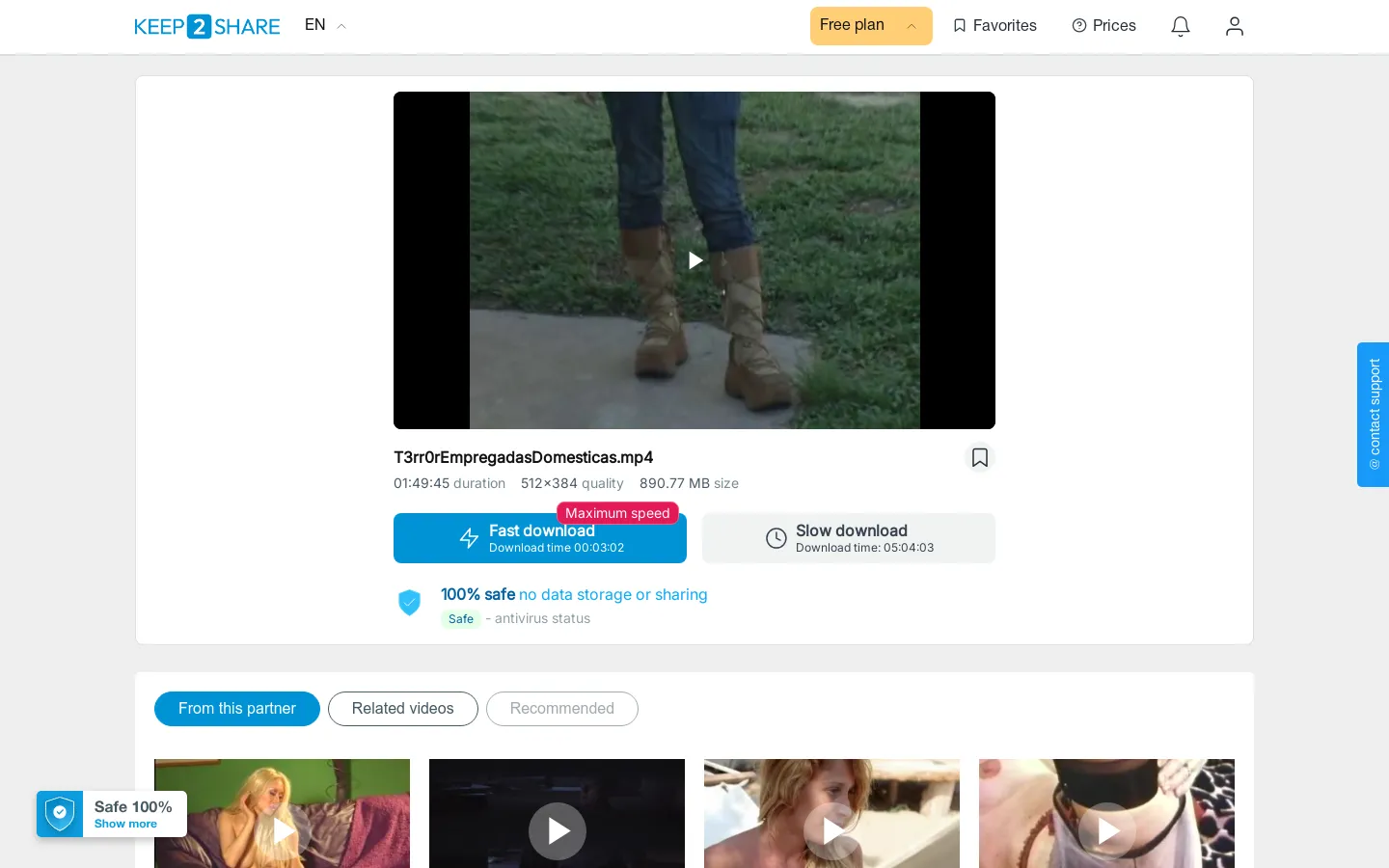The image size is (1389, 868).
Task: Open the user account icon
Action: 1235,26
